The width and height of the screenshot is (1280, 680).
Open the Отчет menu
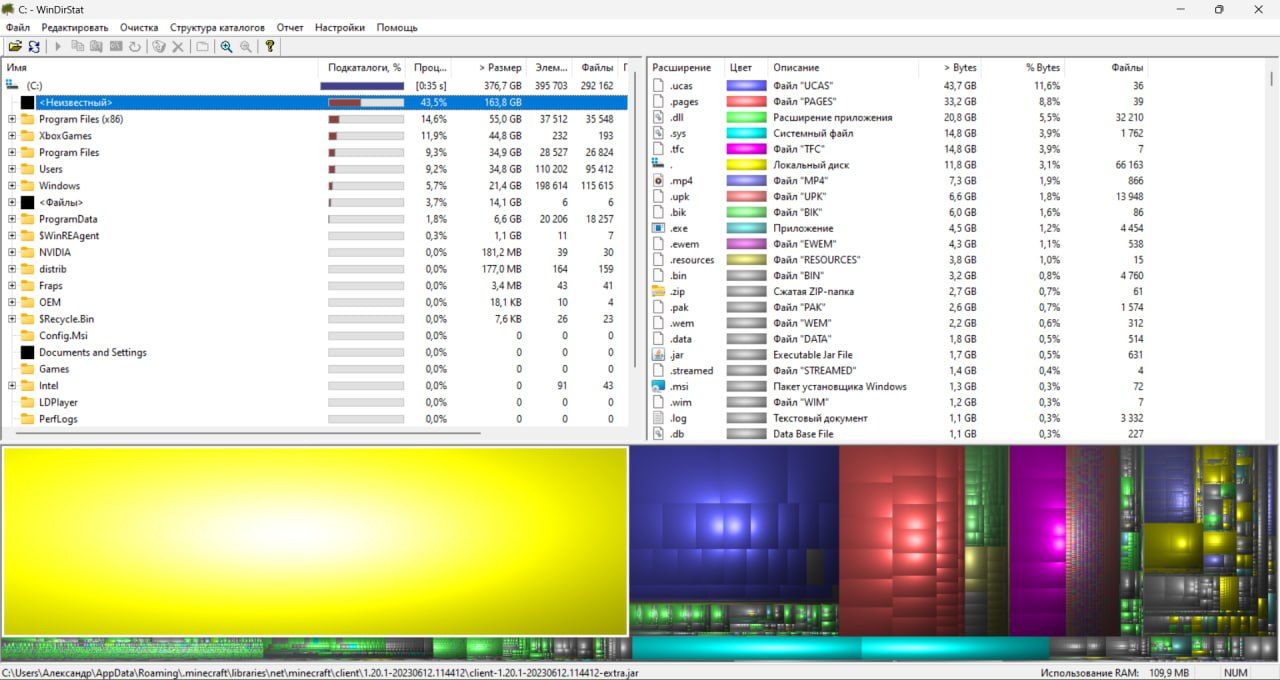290,27
